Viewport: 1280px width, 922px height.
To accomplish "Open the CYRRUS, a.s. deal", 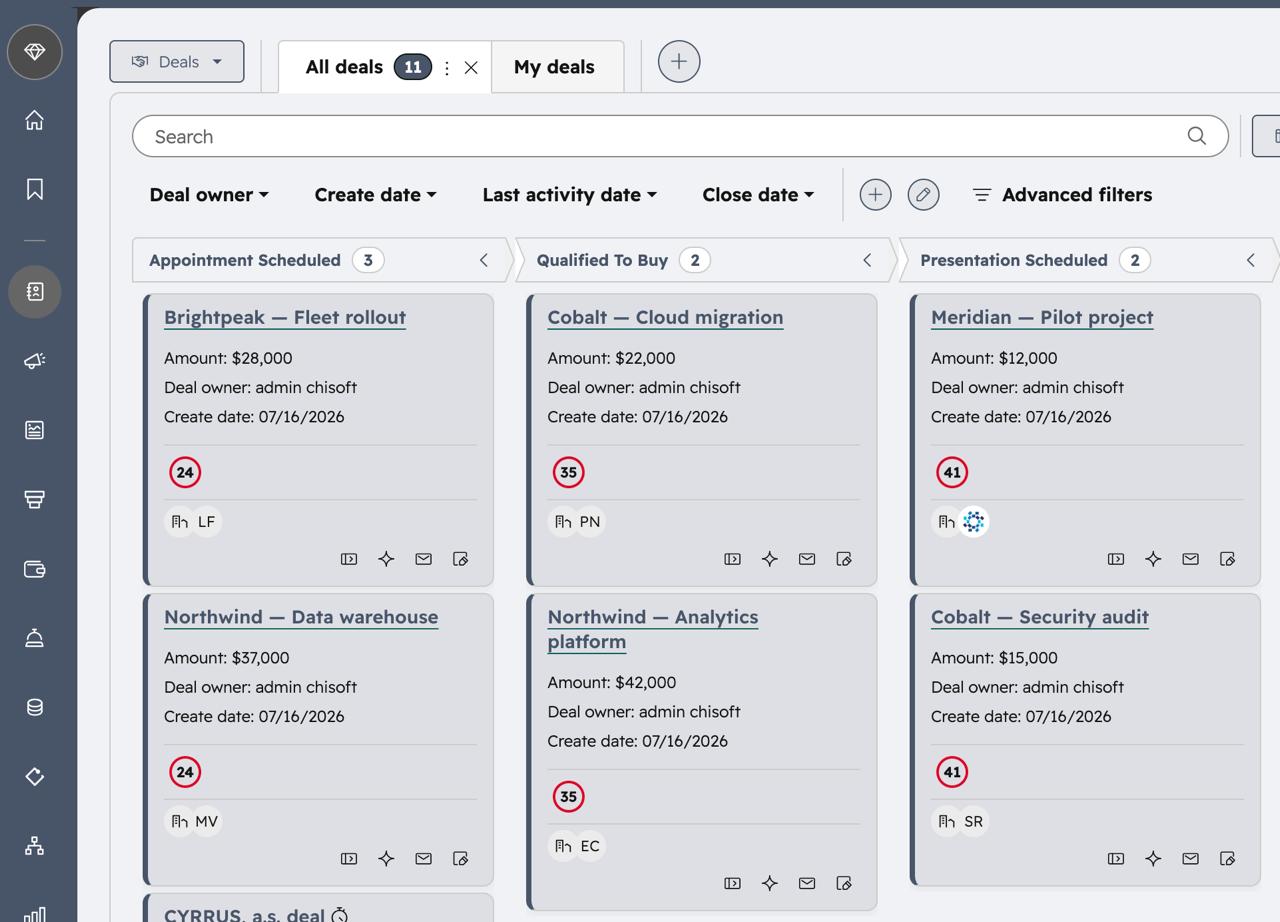I will point(244,914).
